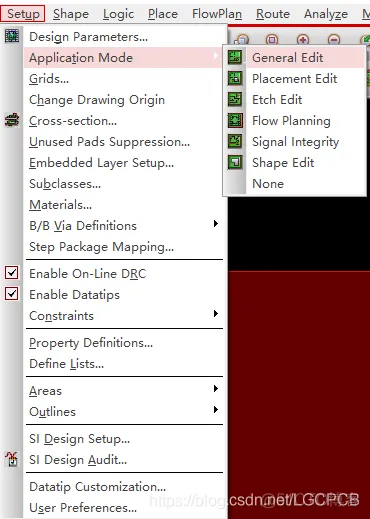Uncheck Enable On-Line DRC checkbox
370x519 pixels.
pyautogui.click(x=12, y=273)
